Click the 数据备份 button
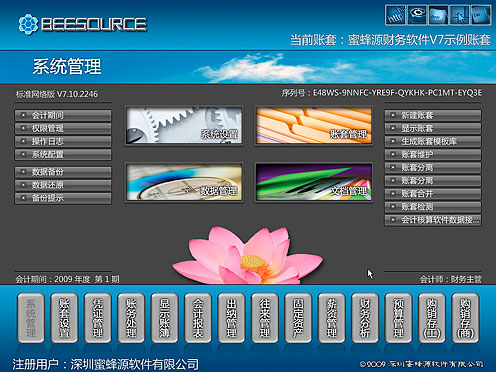Screen dimensions: 496x372 [63, 172]
